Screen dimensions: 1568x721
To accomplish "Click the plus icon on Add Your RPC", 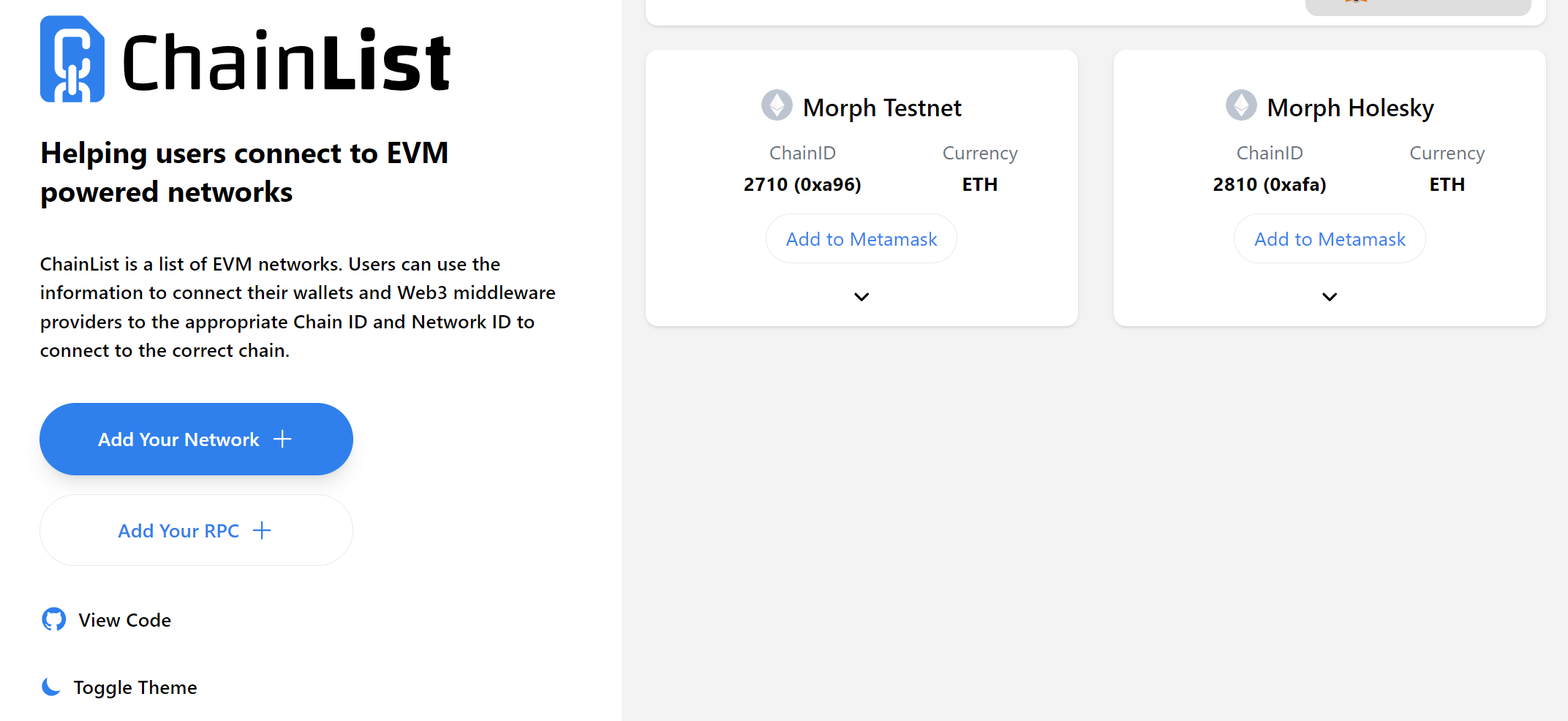I will pos(262,530).
